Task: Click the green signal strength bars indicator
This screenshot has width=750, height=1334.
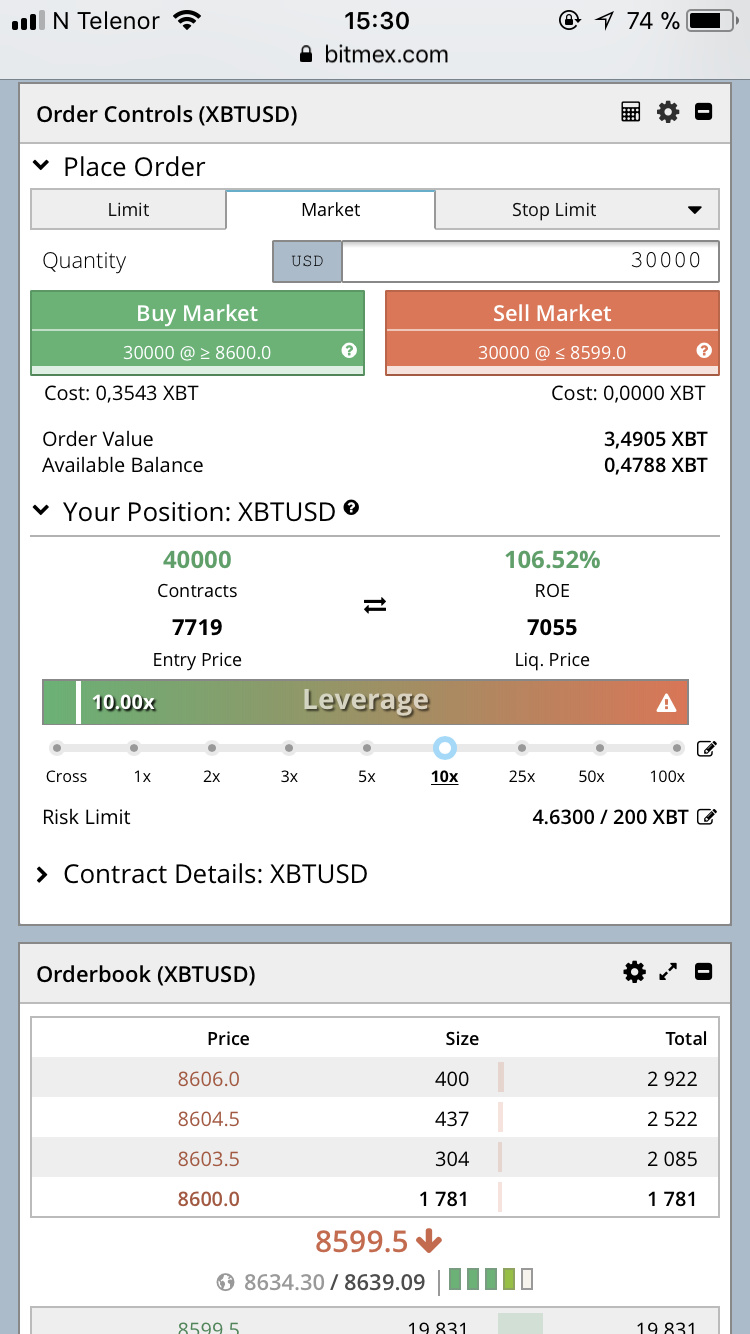Action: click(491, 1279)
